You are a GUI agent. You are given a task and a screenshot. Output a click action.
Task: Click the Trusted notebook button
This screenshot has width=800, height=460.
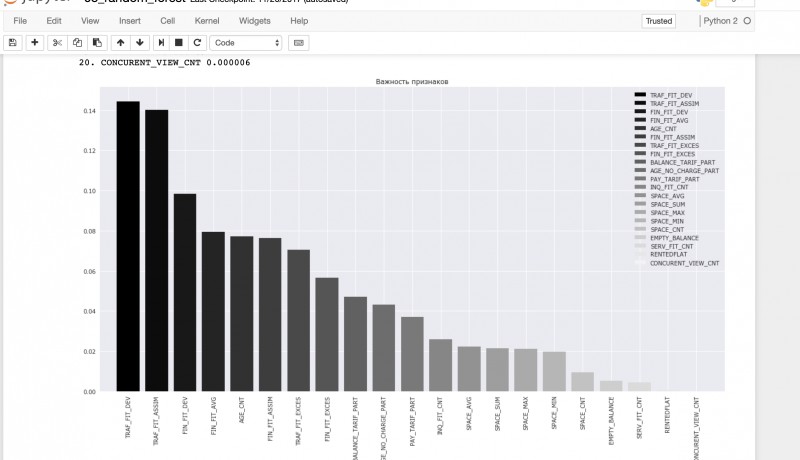(659, 20)
